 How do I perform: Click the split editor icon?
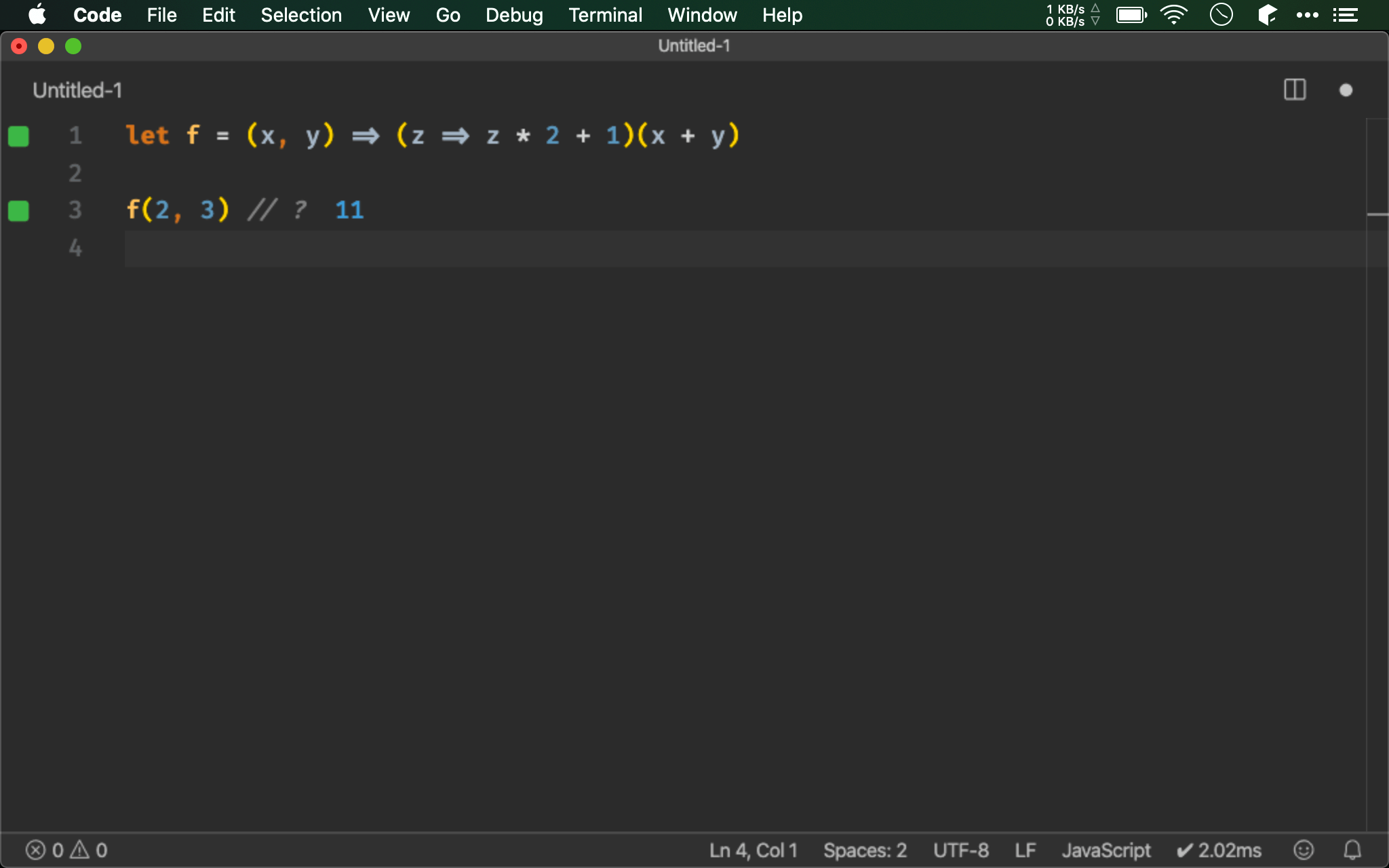click(1295, 90)
